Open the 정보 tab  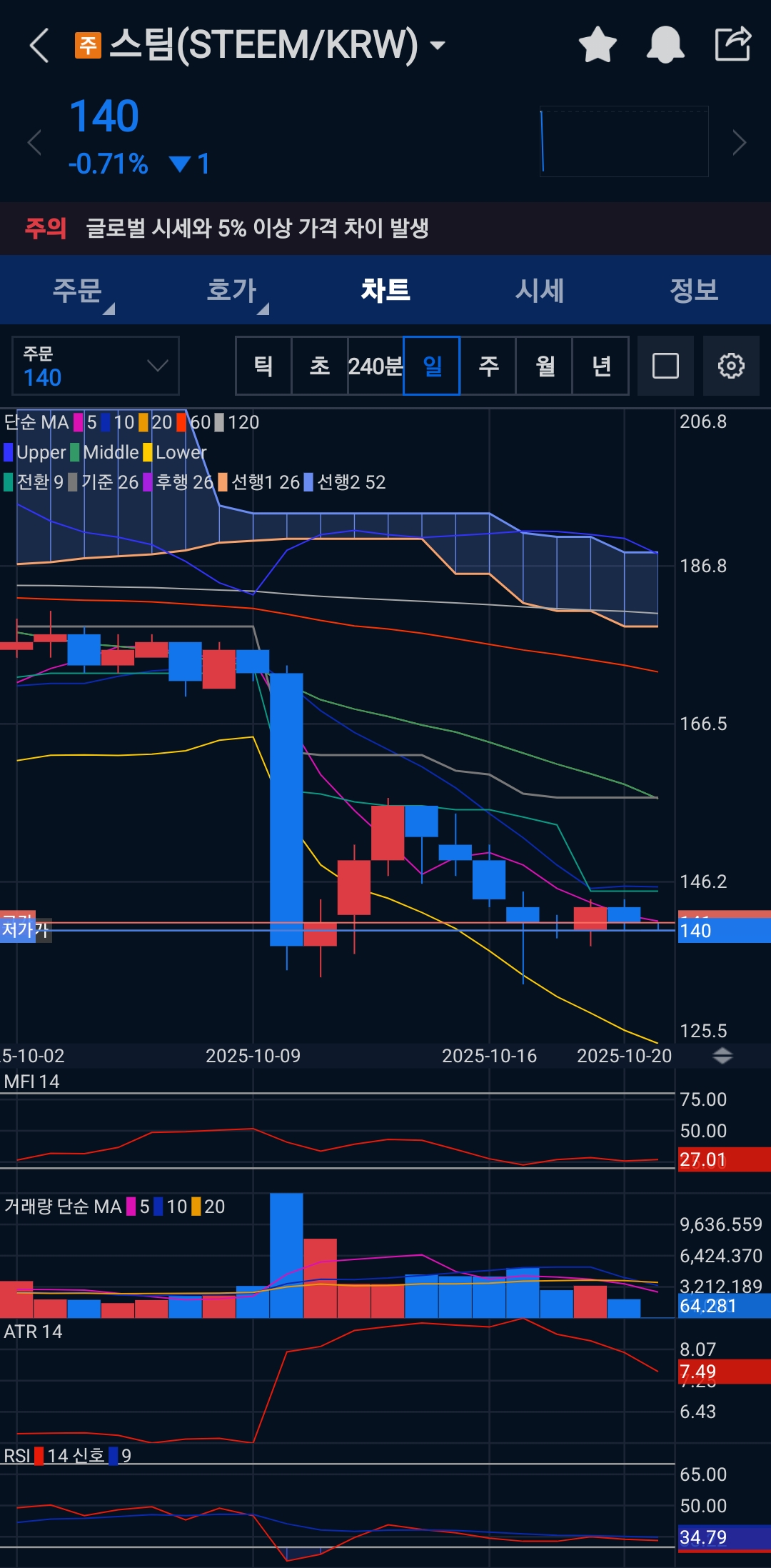click(694, 290)
